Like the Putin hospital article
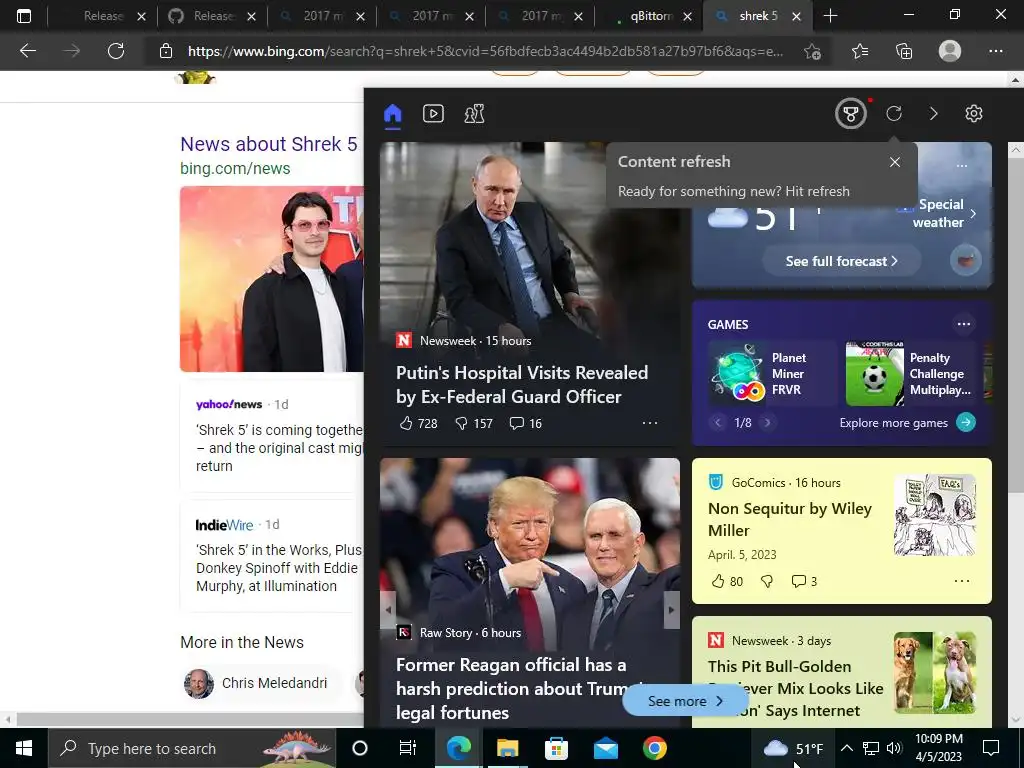 pos(418,423)
